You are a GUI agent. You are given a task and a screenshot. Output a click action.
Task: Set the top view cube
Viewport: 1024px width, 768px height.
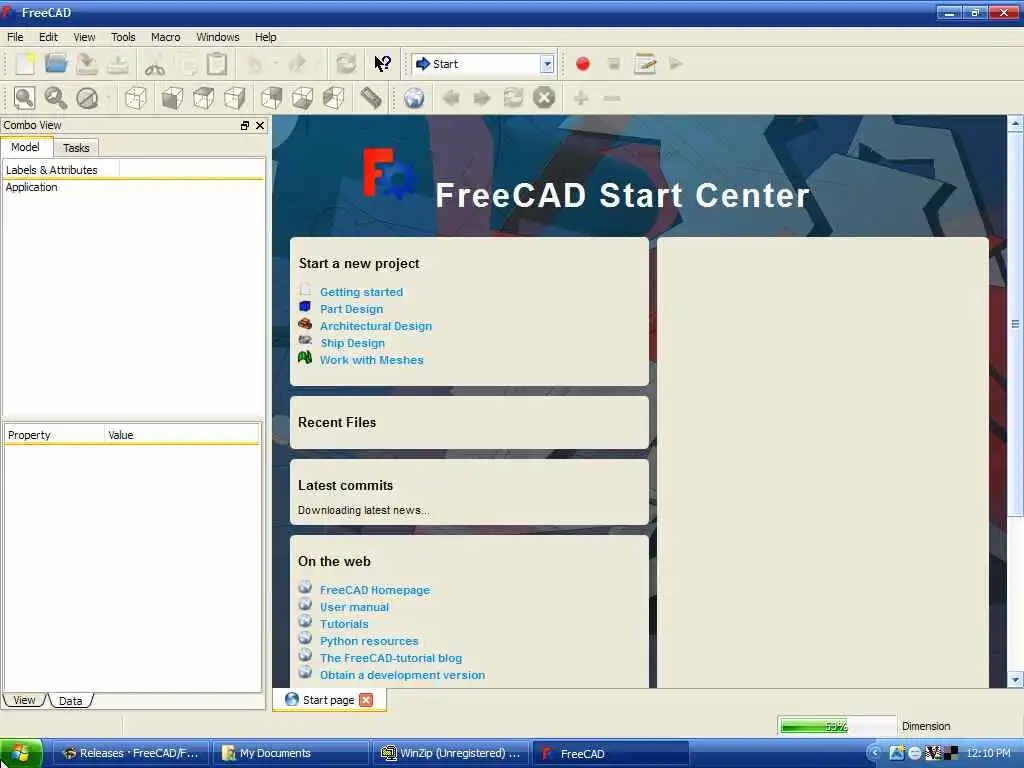(x=204, y=99)
